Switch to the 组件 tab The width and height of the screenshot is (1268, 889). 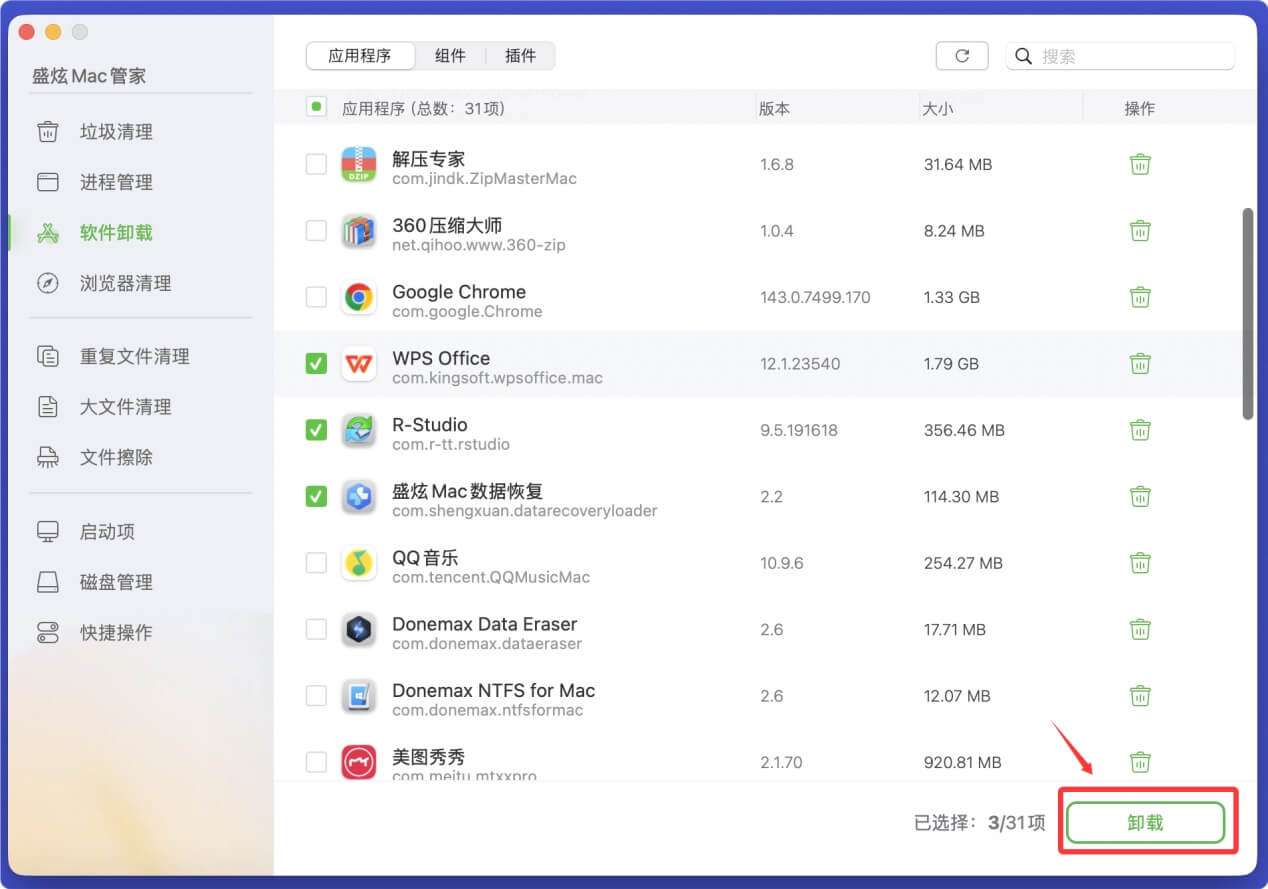tap(451, 56)
